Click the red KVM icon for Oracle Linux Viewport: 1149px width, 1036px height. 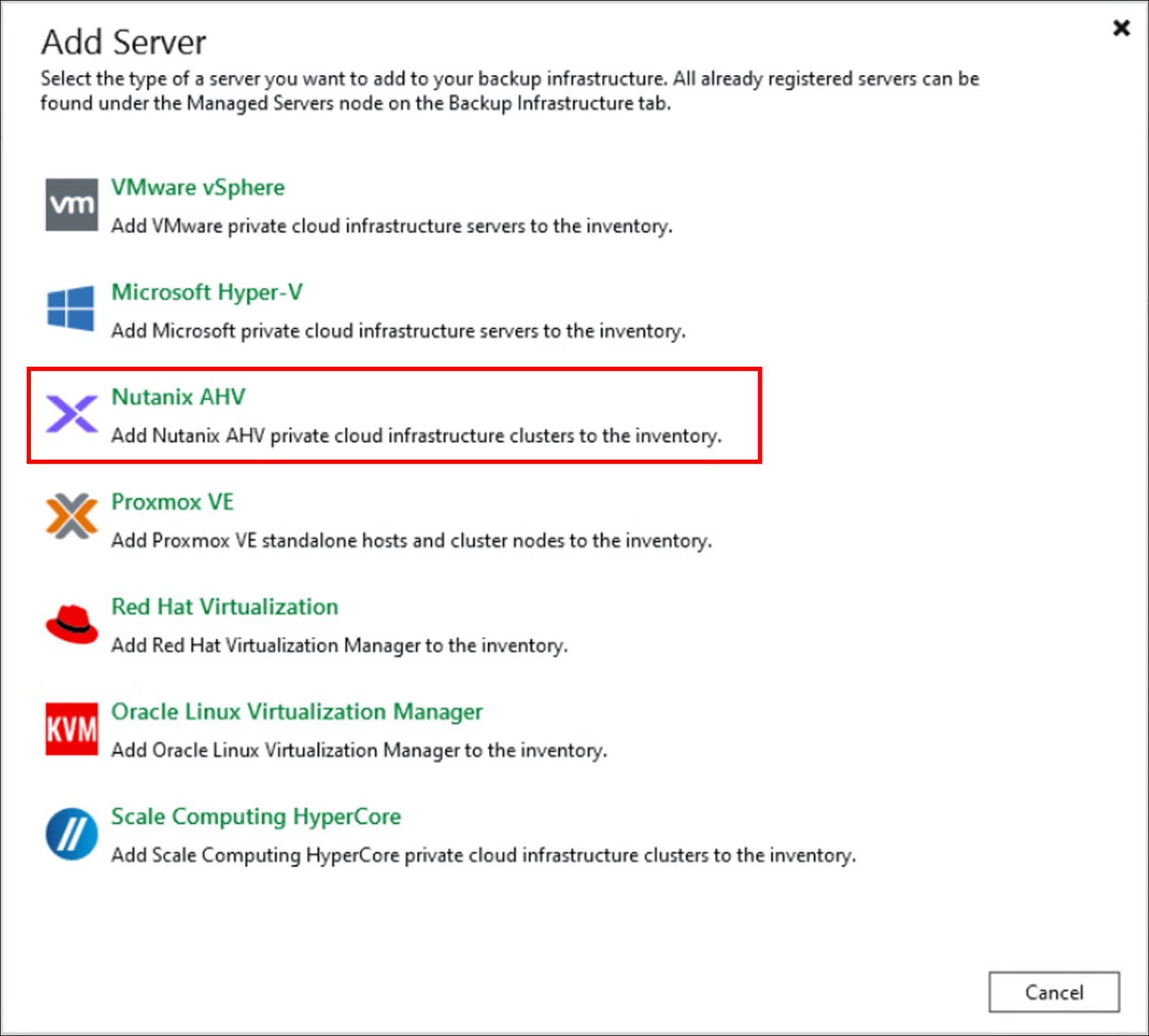[71, 729]
